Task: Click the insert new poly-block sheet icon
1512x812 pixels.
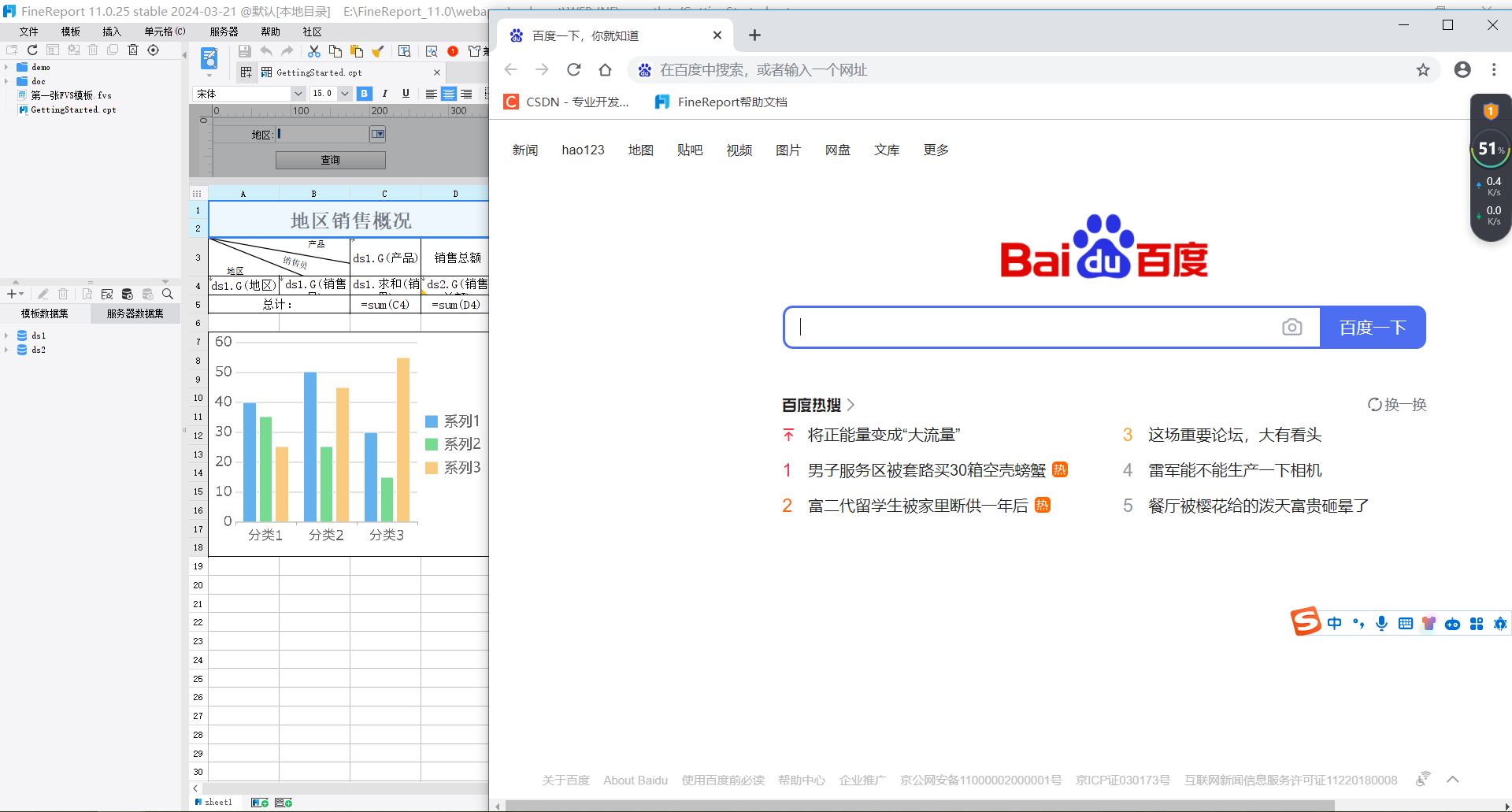Action: [283, 803]
